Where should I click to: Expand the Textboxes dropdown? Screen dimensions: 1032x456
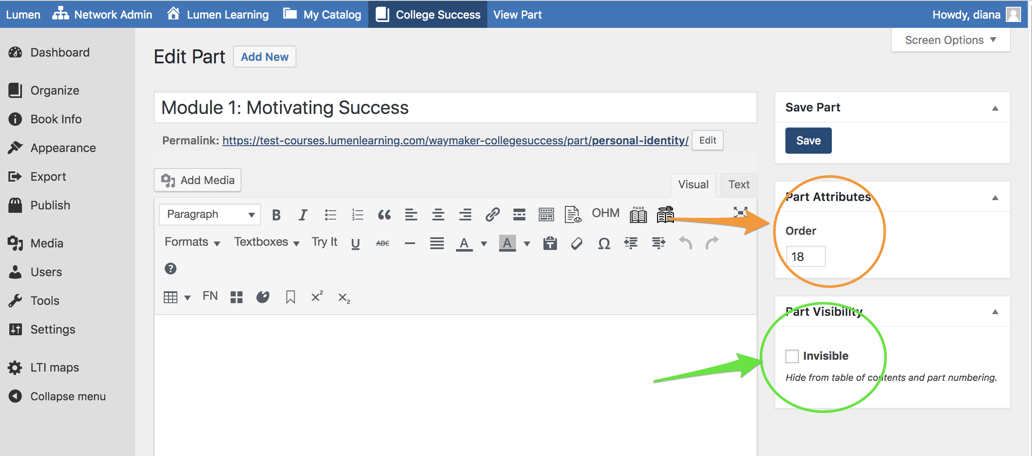[x=266, y=243]
